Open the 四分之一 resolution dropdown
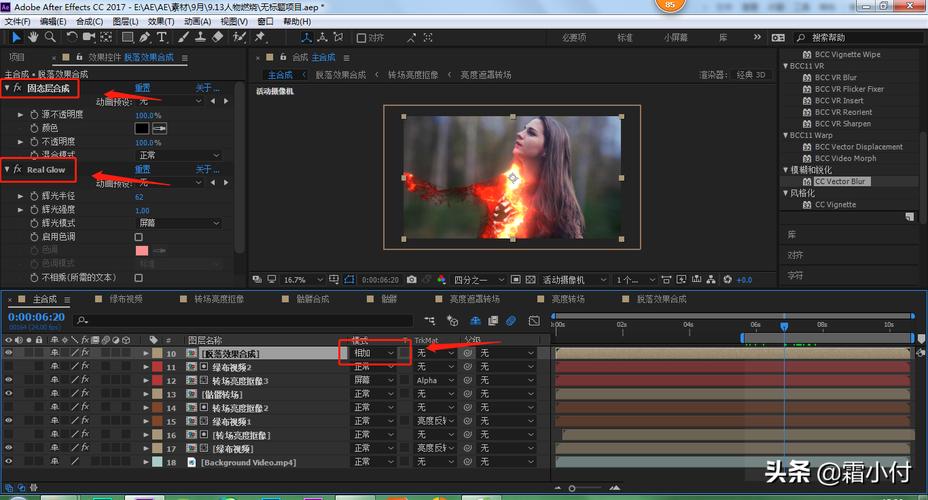 pyautogui.click(x=478, y=280)
